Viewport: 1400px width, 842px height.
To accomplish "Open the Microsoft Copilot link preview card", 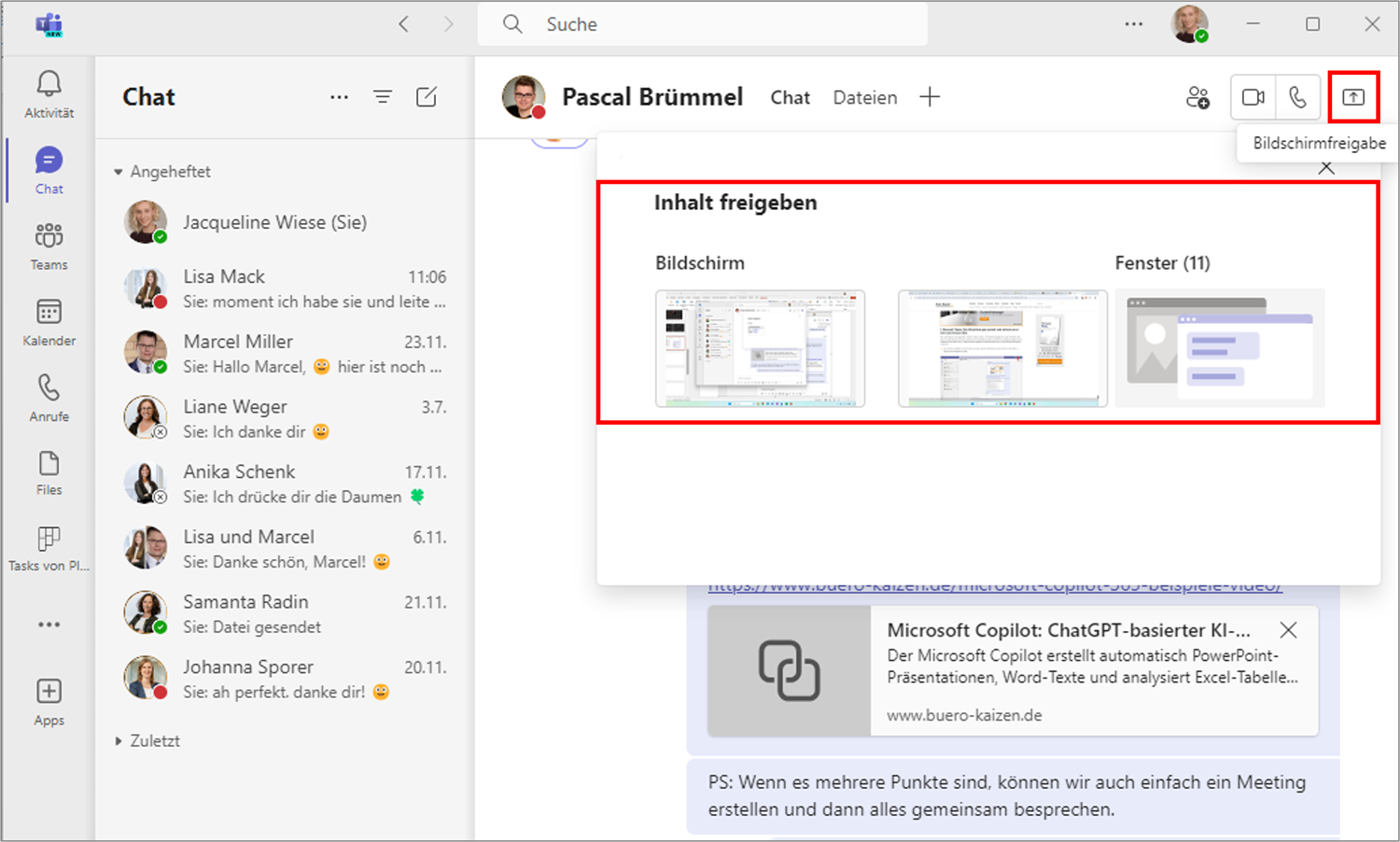I will click(1013, 670).
